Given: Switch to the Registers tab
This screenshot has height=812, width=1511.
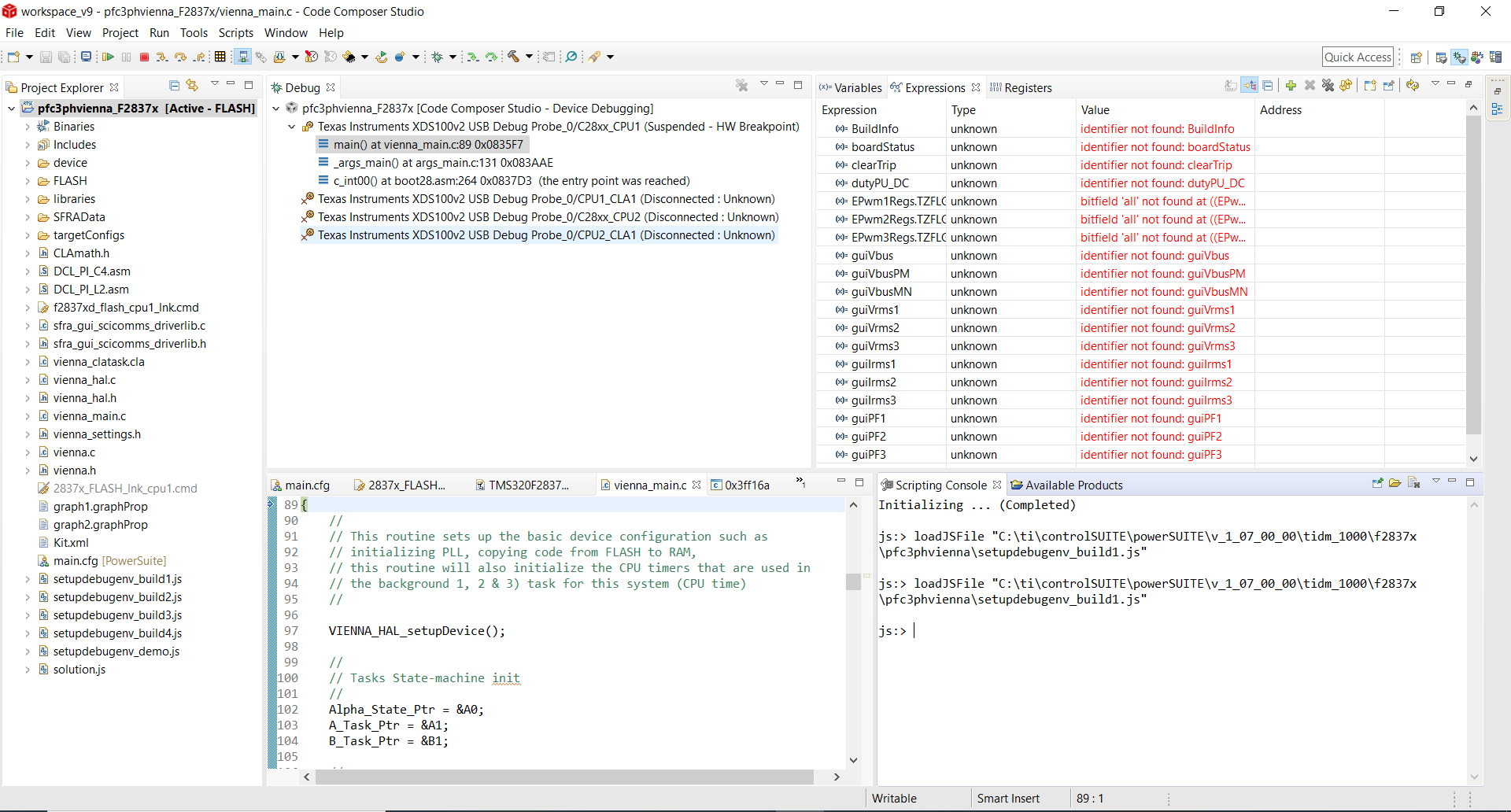Looking at the screenshot, I should pos(1027,88).
